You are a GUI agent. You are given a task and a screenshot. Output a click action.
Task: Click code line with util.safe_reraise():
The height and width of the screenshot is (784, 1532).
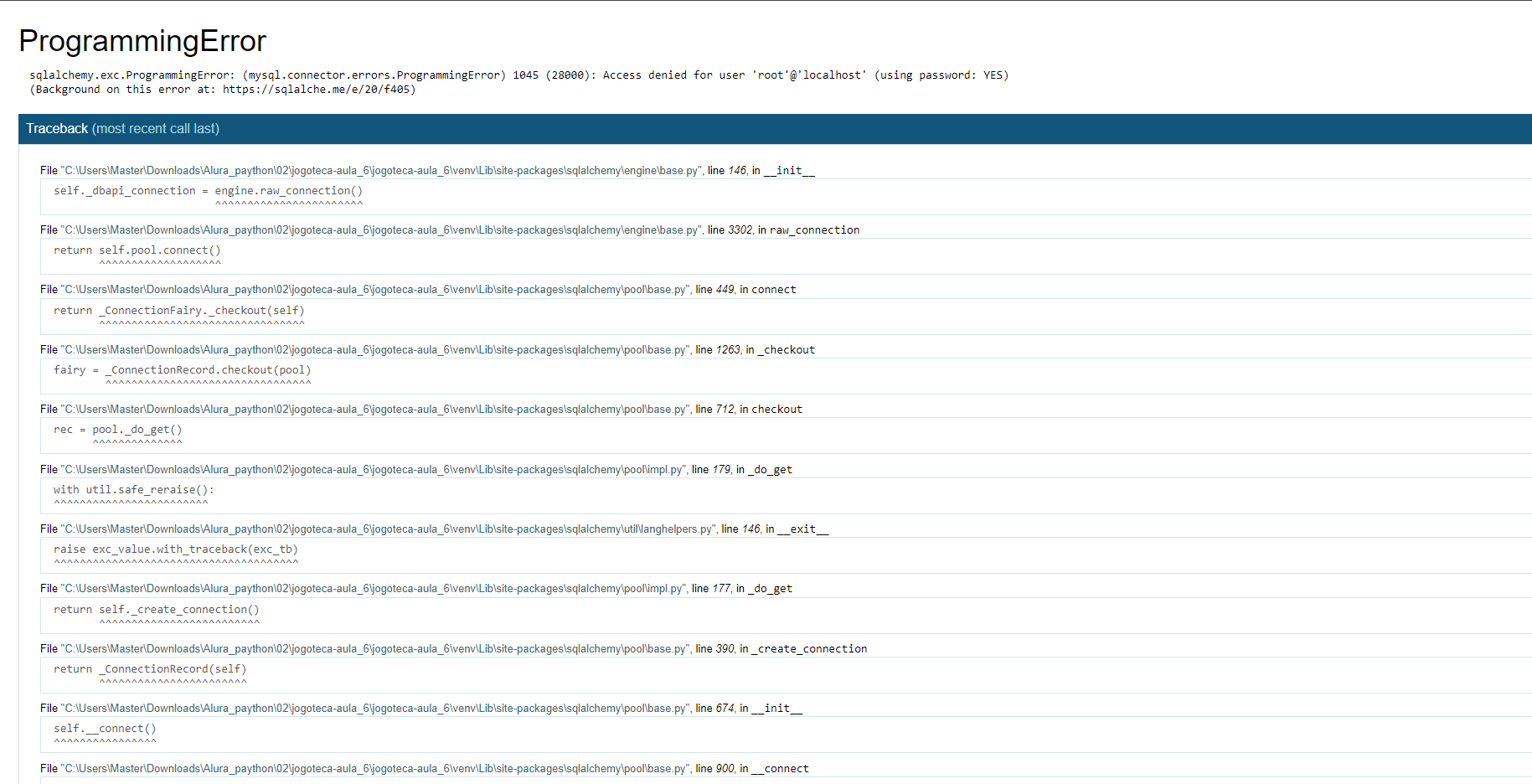click(x=134, y=490)
